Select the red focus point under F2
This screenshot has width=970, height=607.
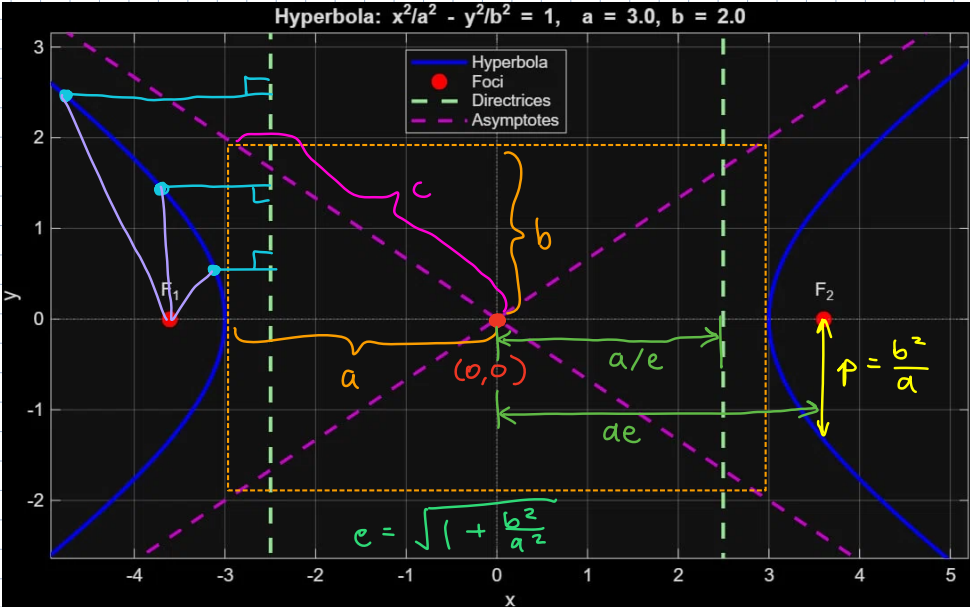(x=823, y=319)
